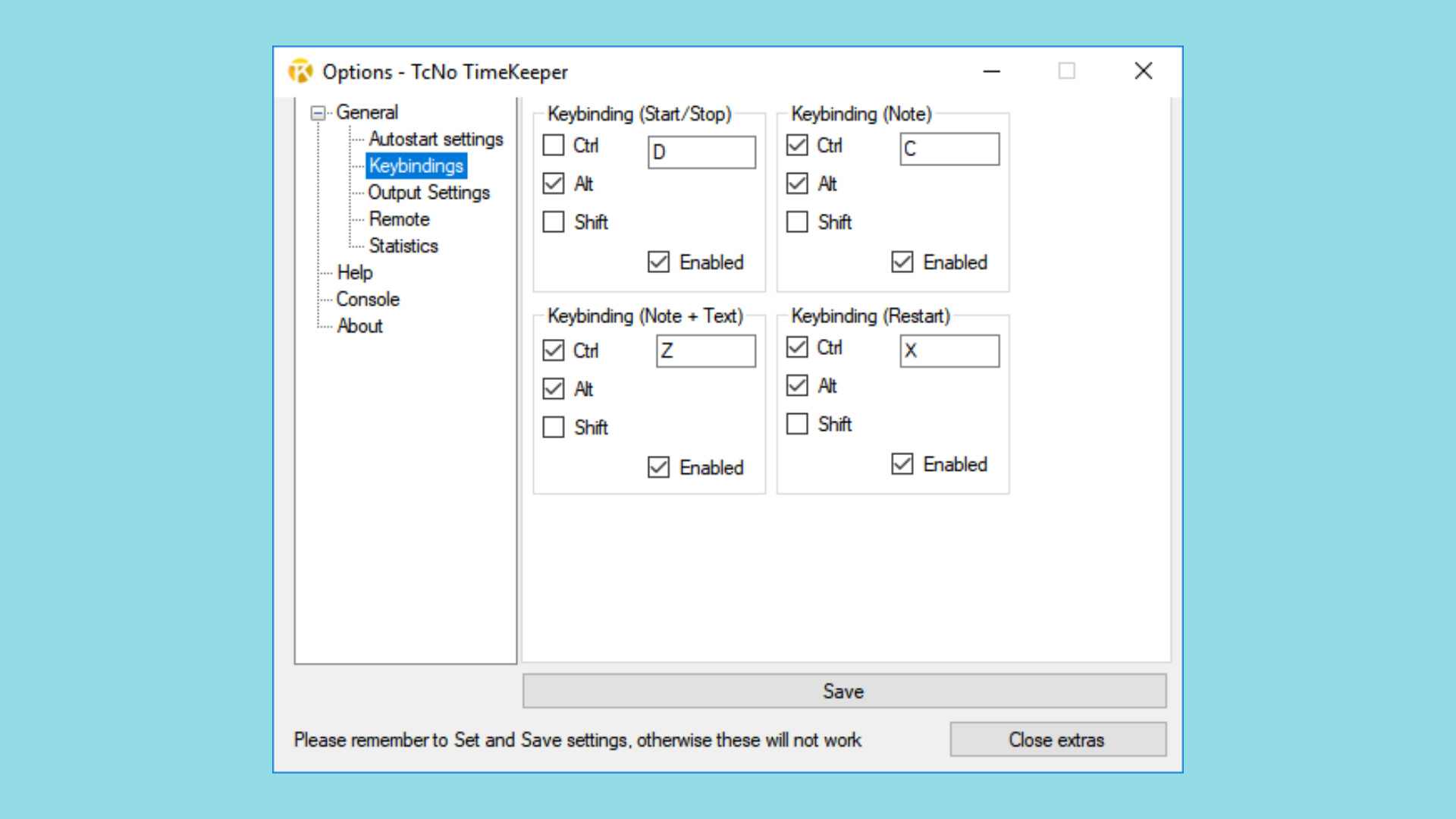
Task: Disable the Restart keybinding's Enabled checkbox
Action: [902, 464]
